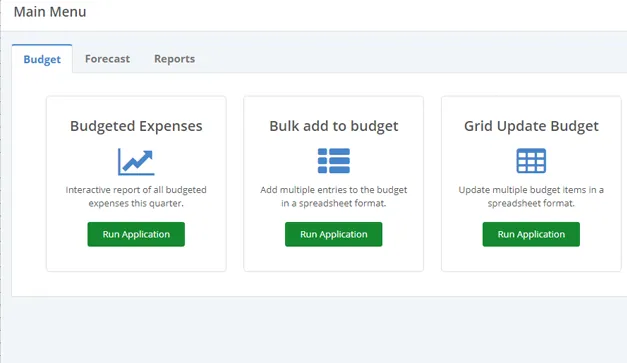Run the Grid Update Budget application
The image size is (627, 363).
click(531, 234)
